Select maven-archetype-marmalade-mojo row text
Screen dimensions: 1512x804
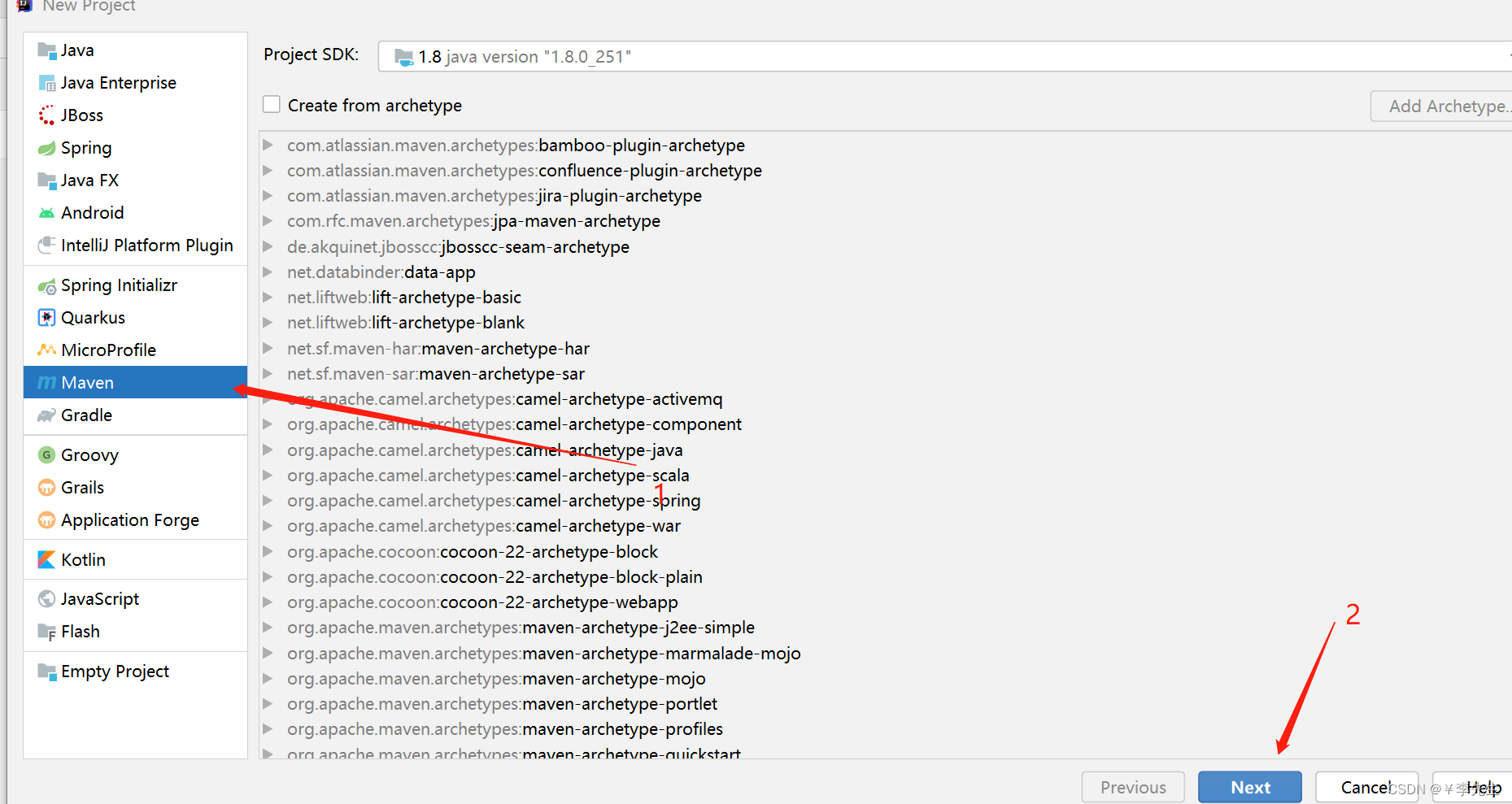tap(544, 654)
